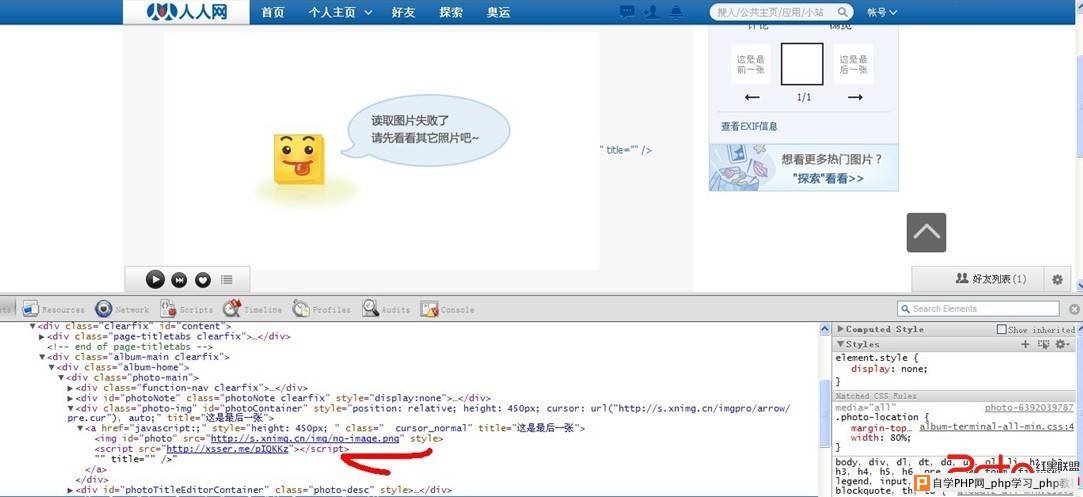Open the Scripts panel in DevTools
Image resolution: width=1083 pixels, height=497 pixels.
186,309
